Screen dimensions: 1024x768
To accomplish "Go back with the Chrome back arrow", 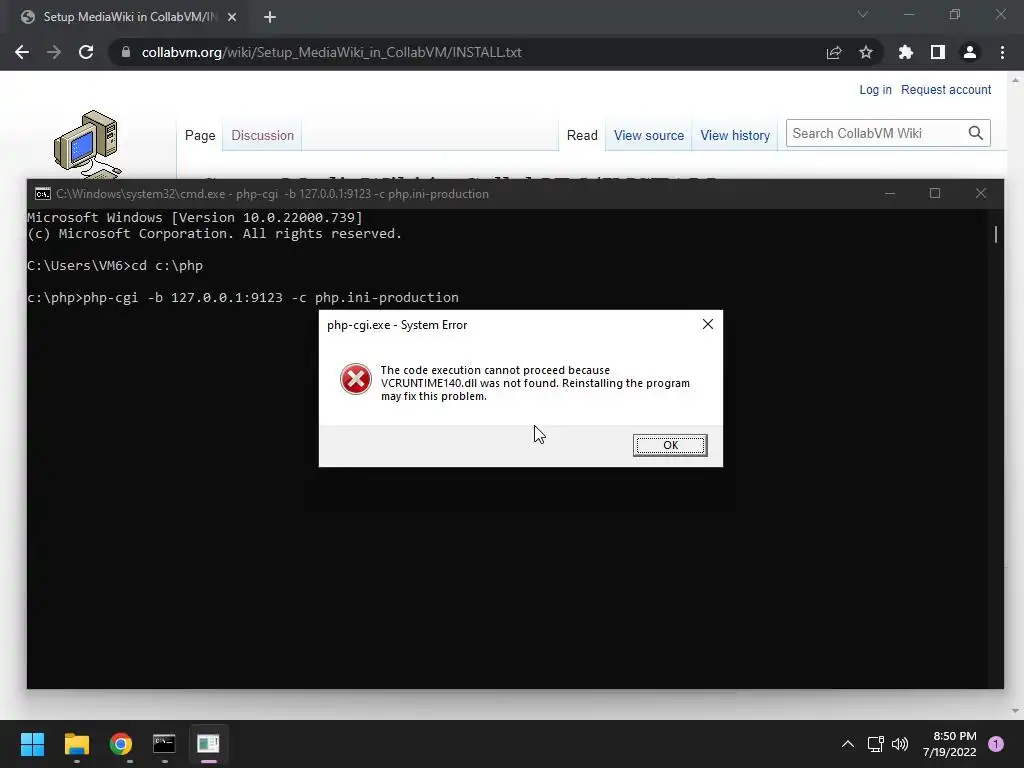I will (x=22, y=52).
